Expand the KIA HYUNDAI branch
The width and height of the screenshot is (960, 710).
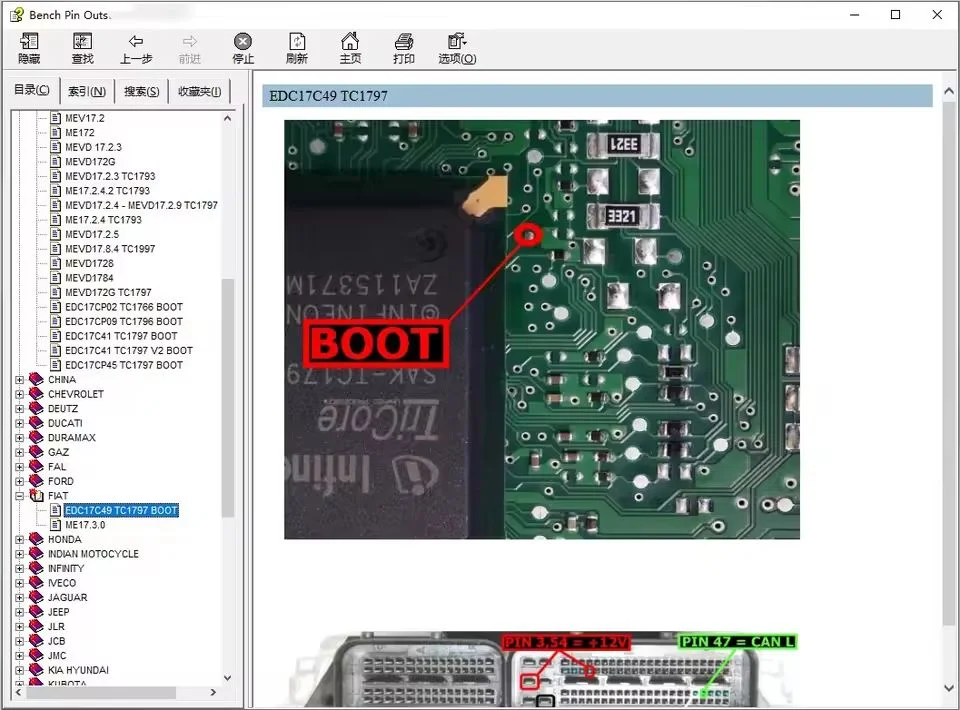[x=20, y=670]
